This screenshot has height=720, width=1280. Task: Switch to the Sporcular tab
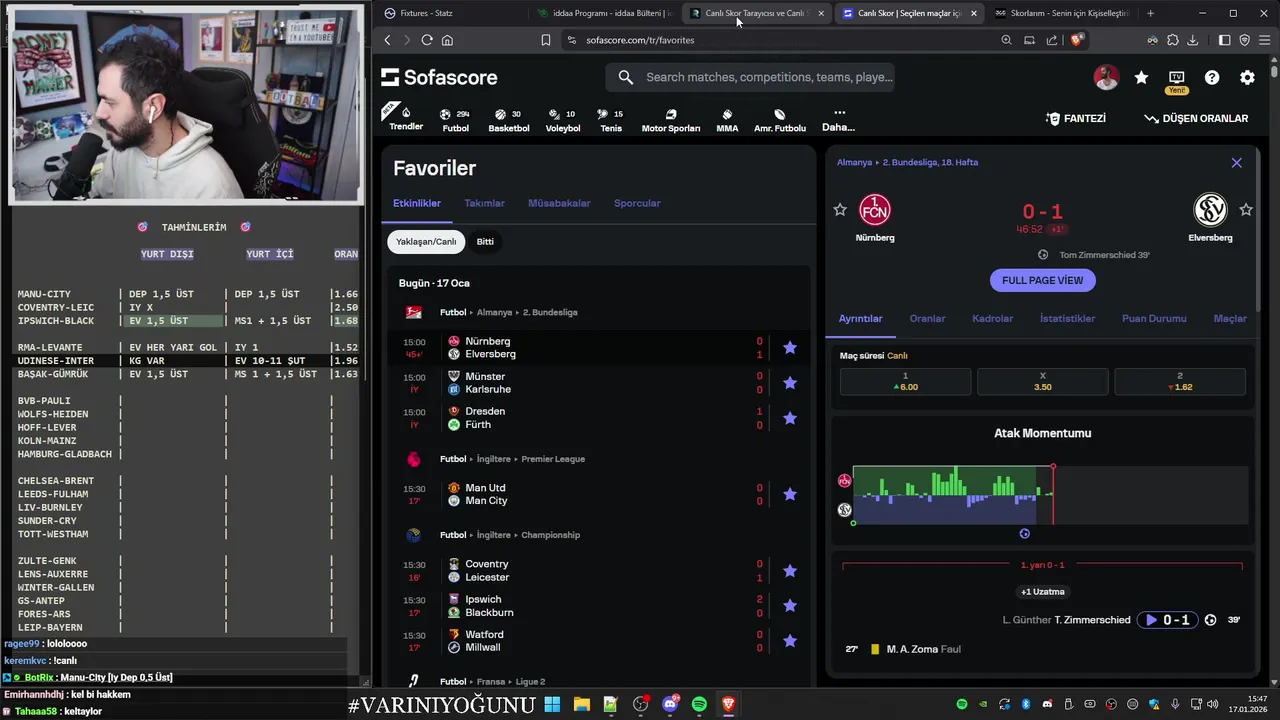[637, 203]
